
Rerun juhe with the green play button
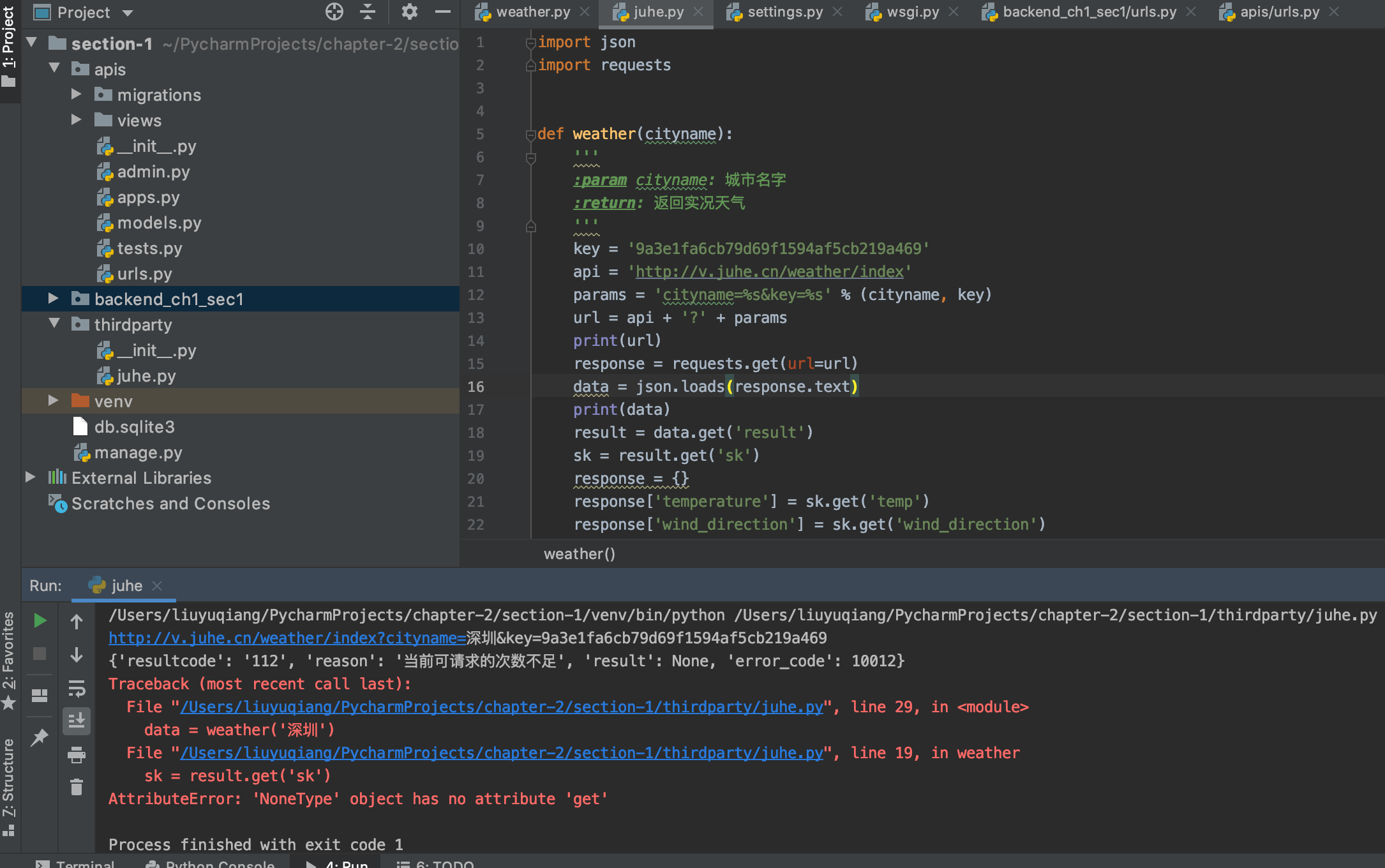[x=40, y=620]
